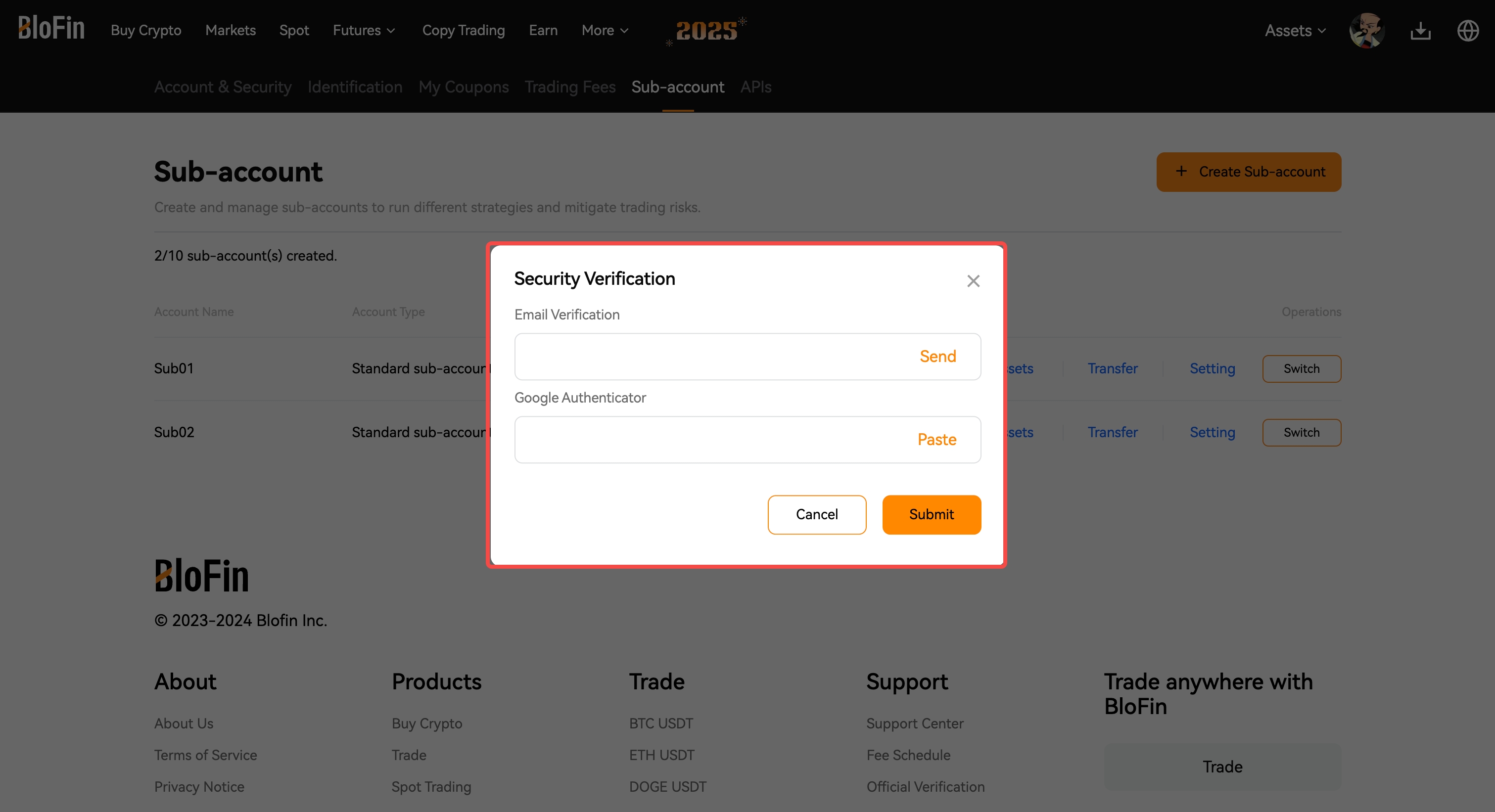
Task: Expand the Futures dropdown menu
Action: click(364, 30)
